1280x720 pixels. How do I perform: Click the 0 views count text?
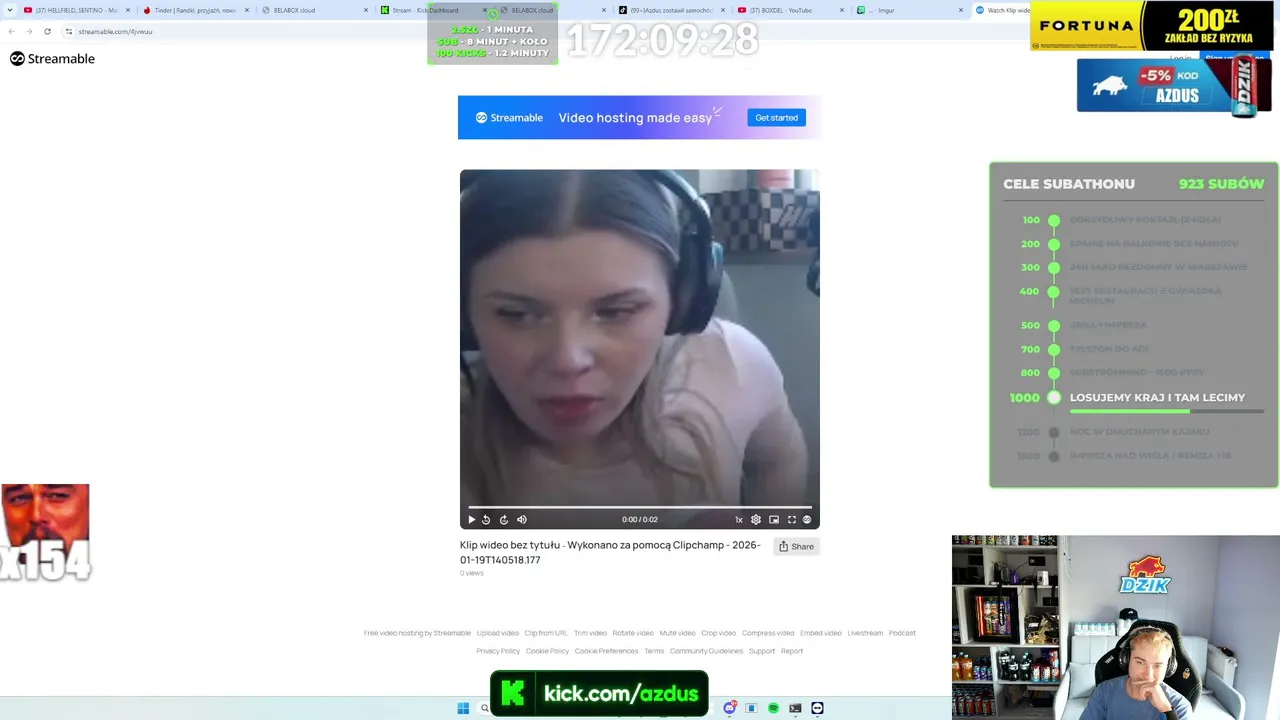click(x=472, y=573)
